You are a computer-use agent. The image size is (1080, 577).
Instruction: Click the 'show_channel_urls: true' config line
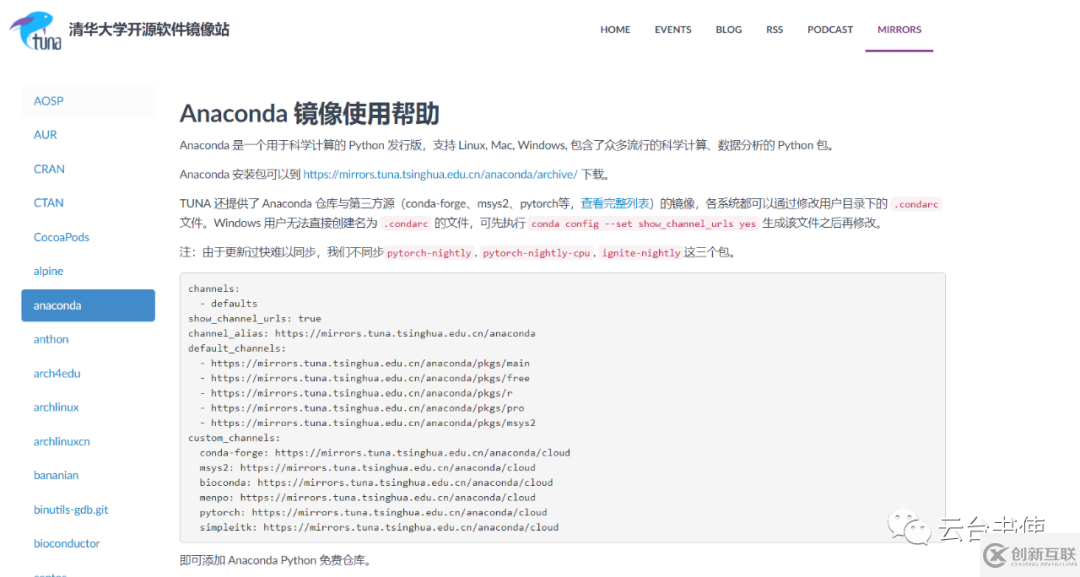(255, 318)
